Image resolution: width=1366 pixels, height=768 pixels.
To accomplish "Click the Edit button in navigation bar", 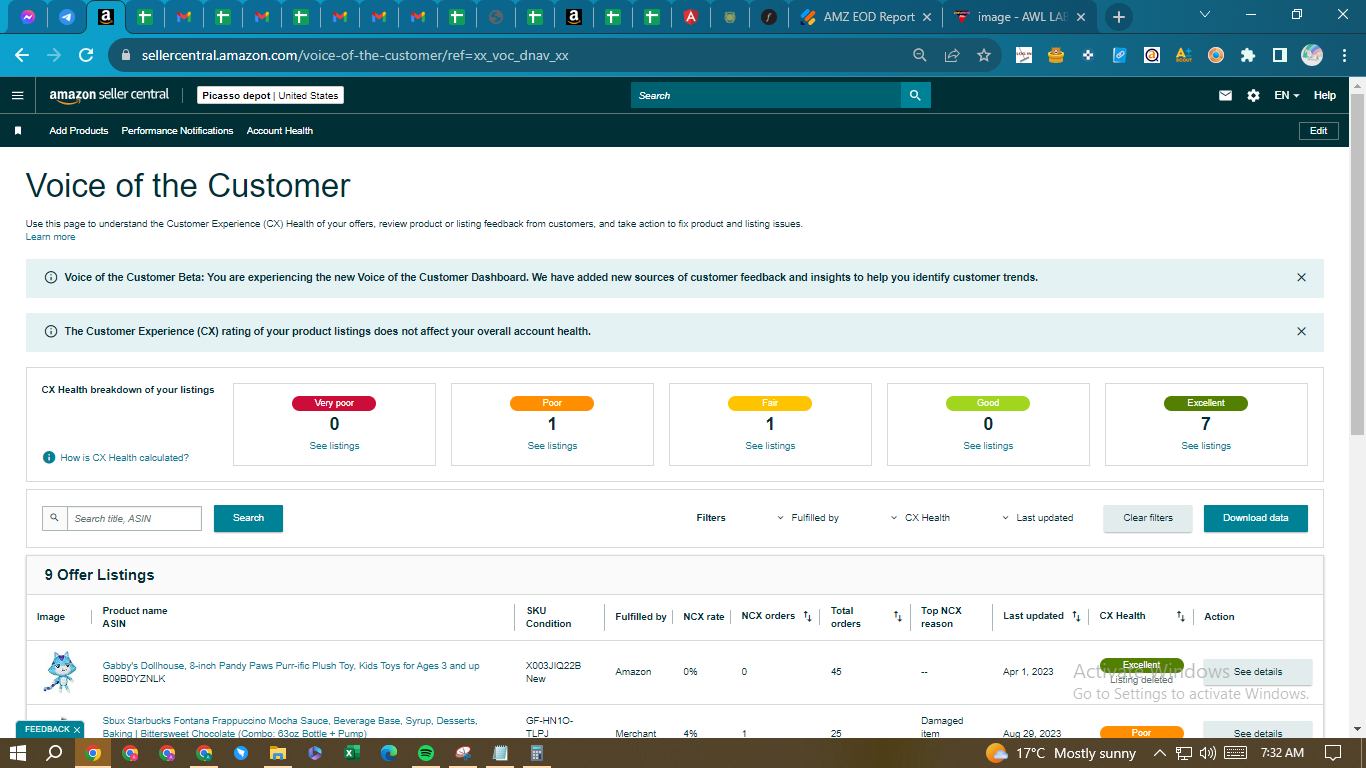I will coord(1319,131).
